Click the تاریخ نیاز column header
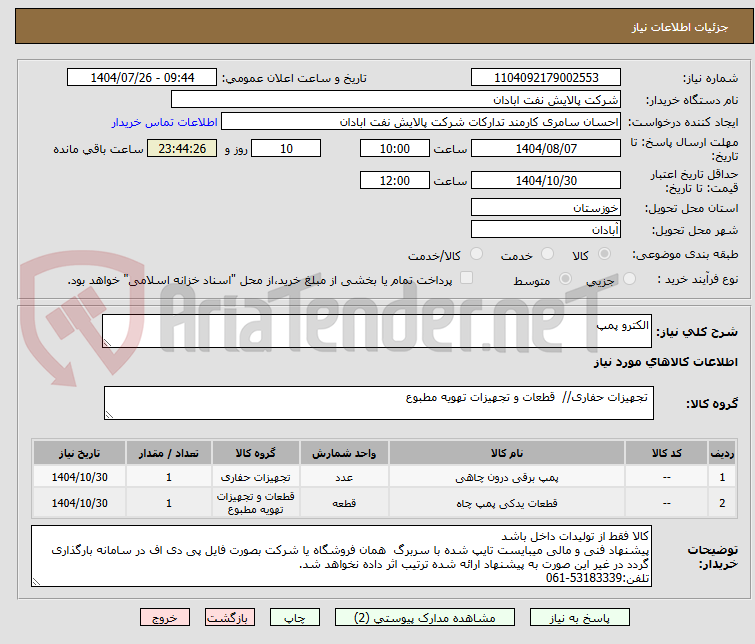This screenshot has width=755, height=644. (79, 453)
